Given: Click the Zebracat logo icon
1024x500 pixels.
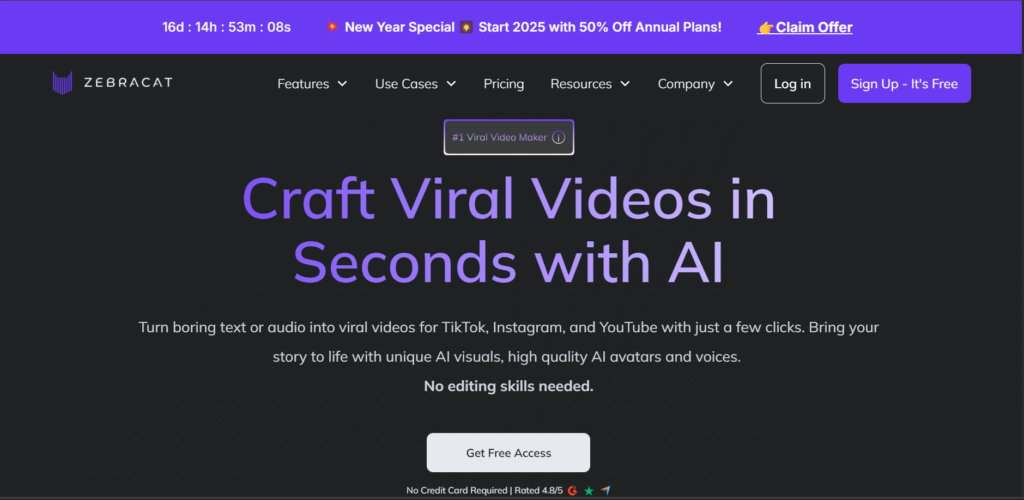Looking at the screenshot, I should pyautogui.click(x=62, y=83).
